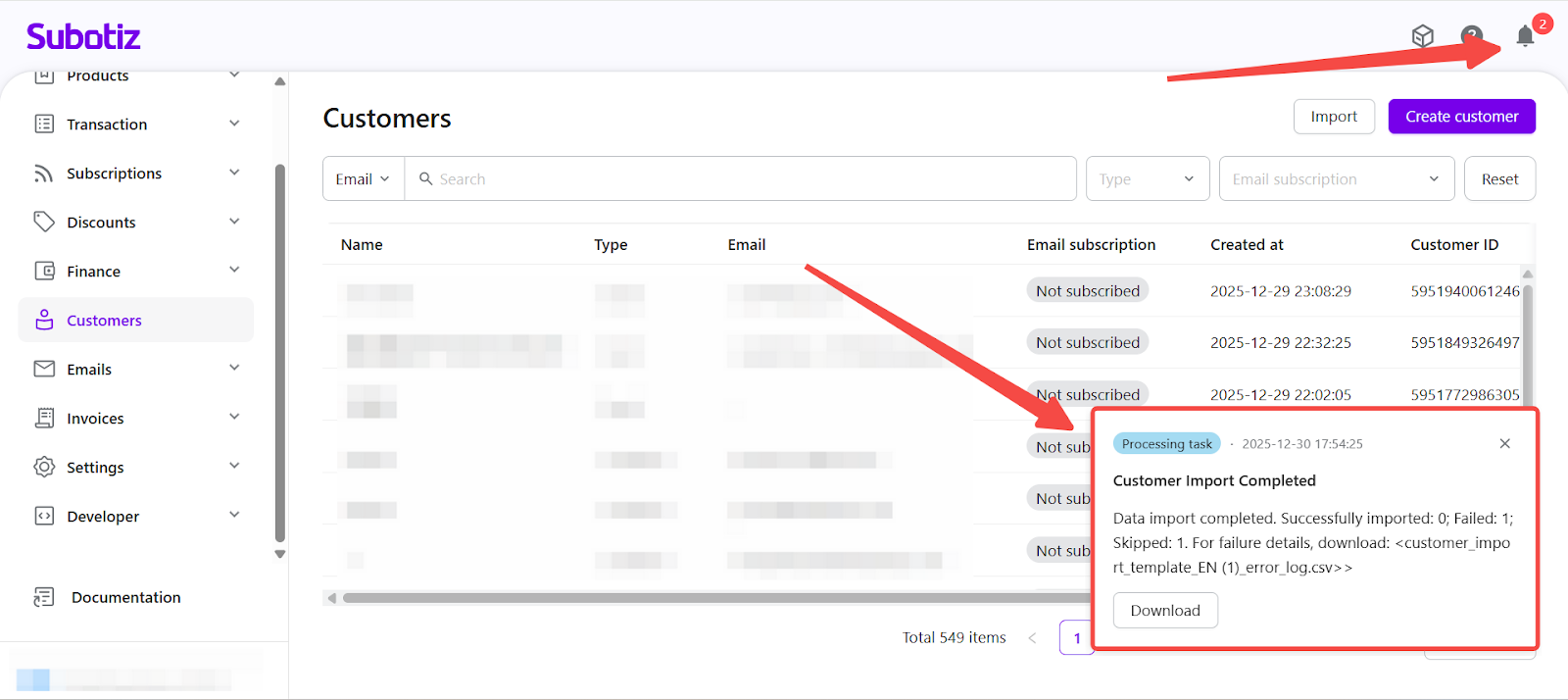Close the Customer Import Completed notification
The width and height of the screenshot is (1568, 700).
coord(1504,444)
